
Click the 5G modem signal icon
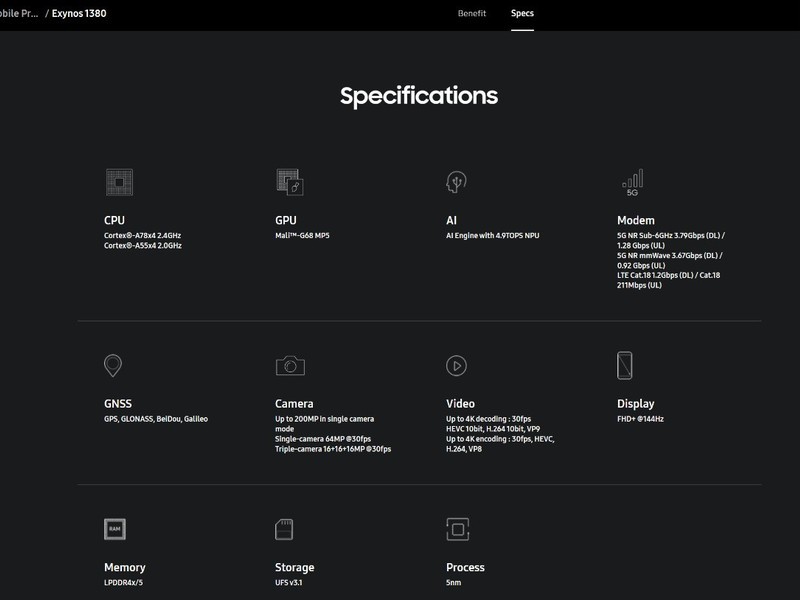(x=633, y=183)
